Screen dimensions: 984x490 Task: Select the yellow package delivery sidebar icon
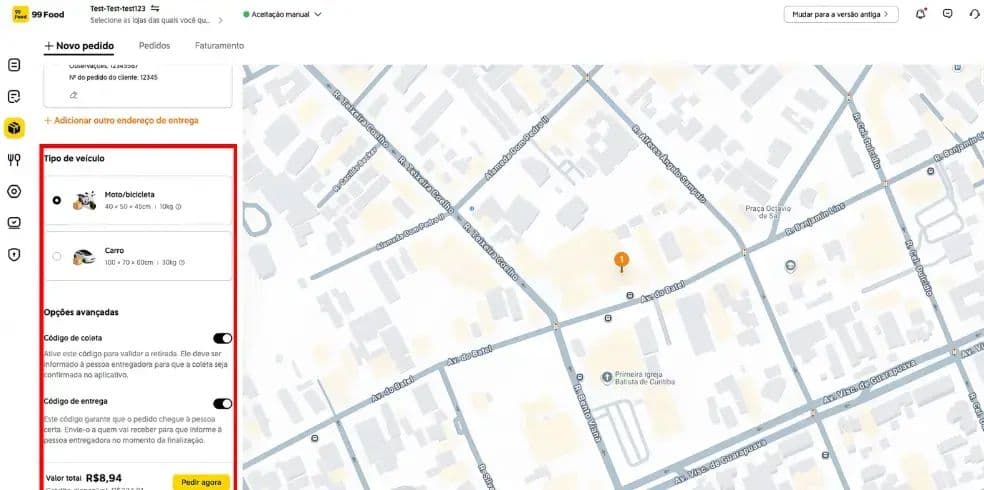tap(14, 128)
